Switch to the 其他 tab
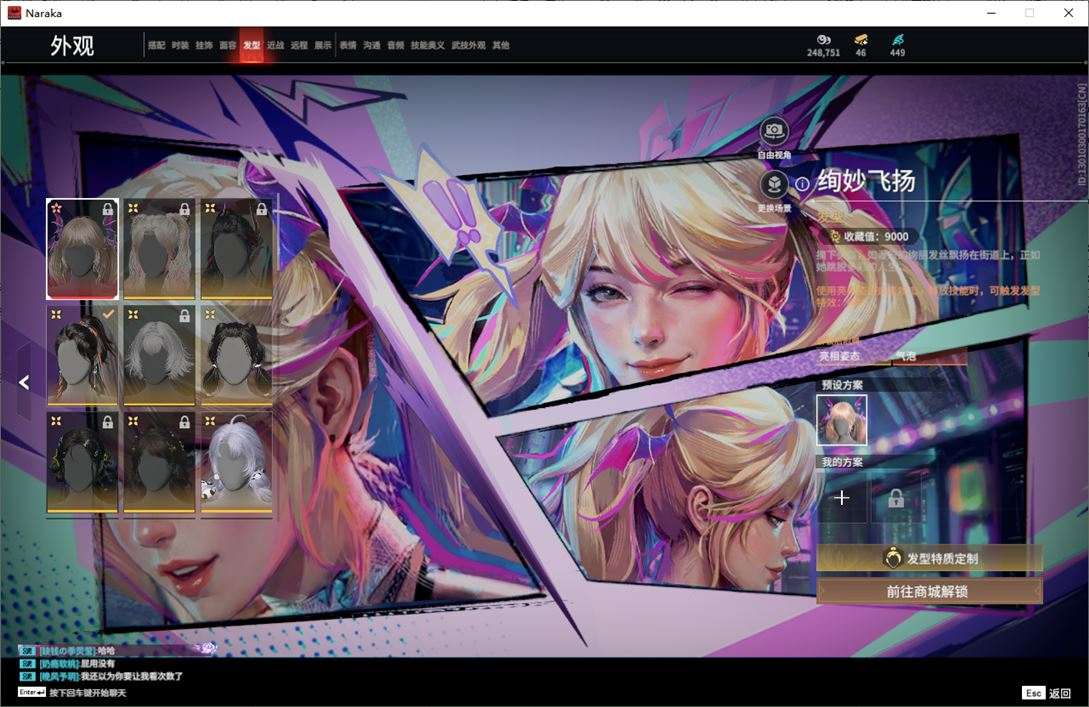The height and width of the screenshot is (707, 1089). 501,45
